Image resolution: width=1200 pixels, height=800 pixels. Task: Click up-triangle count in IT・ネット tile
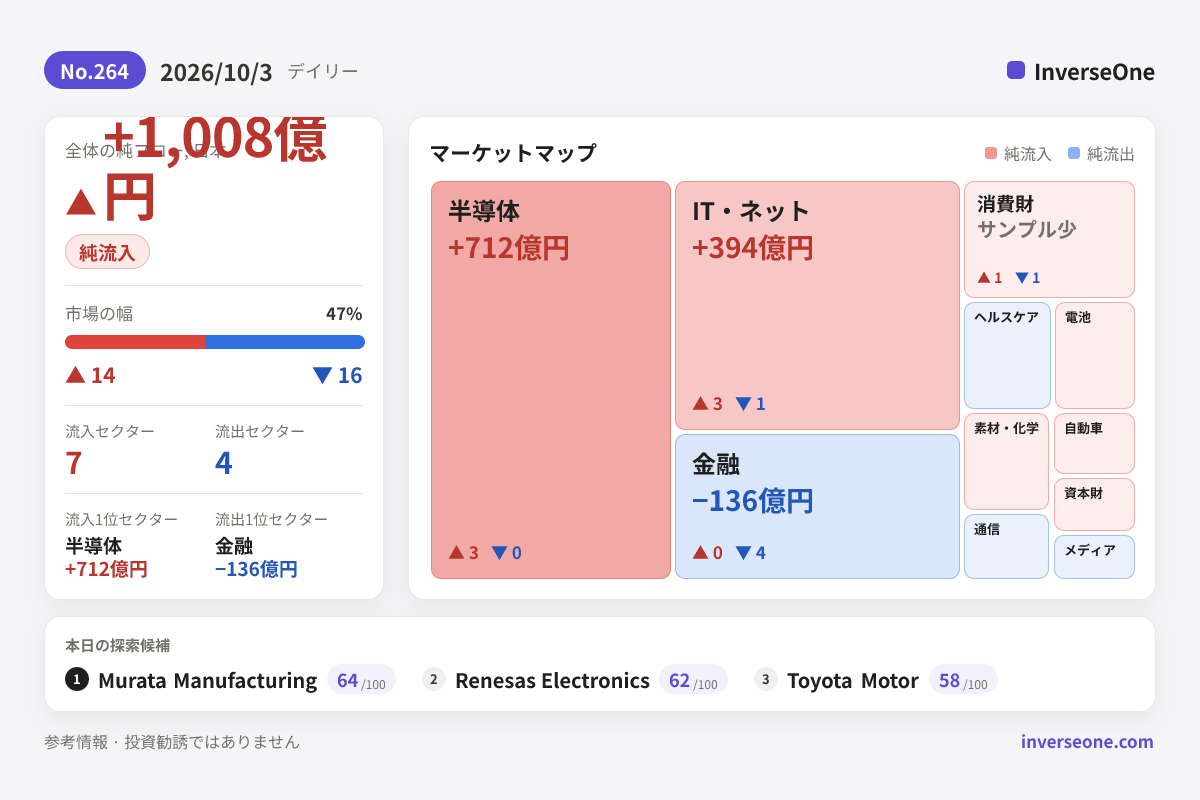click(x=707, y=404)
